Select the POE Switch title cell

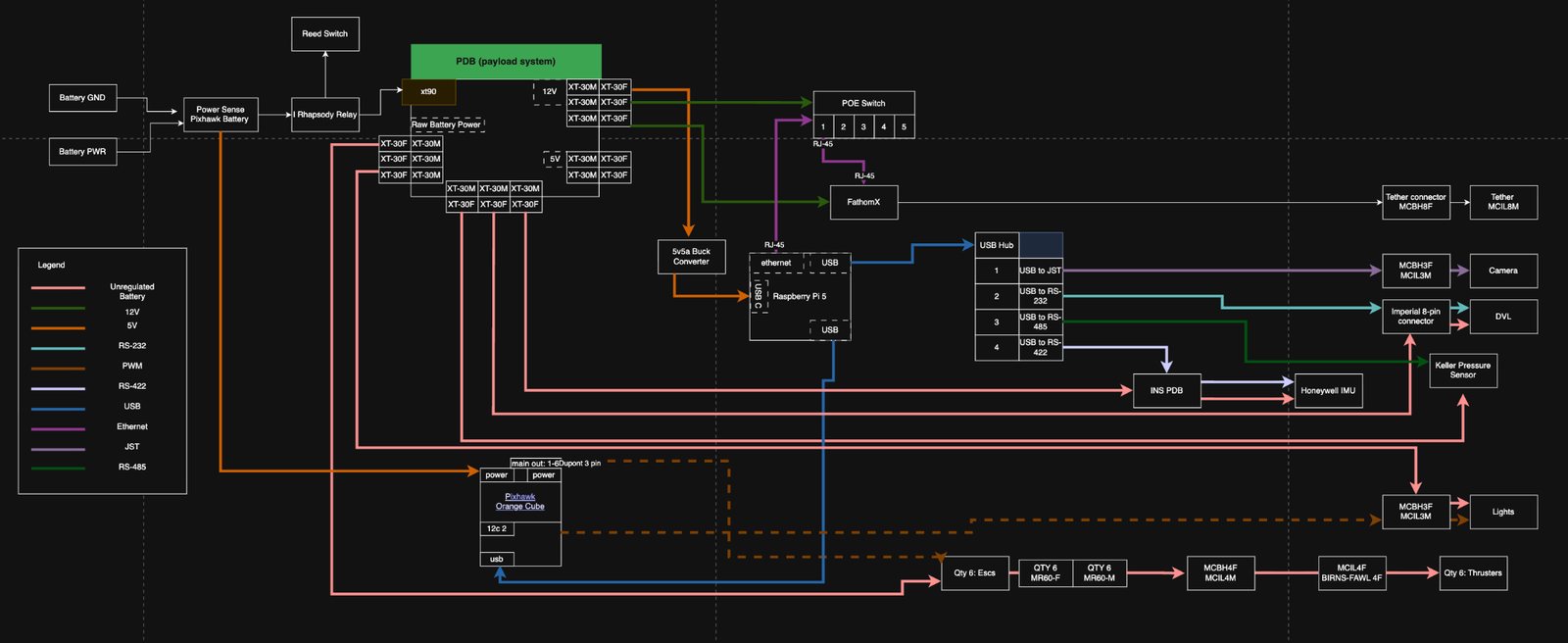point(863,103)
